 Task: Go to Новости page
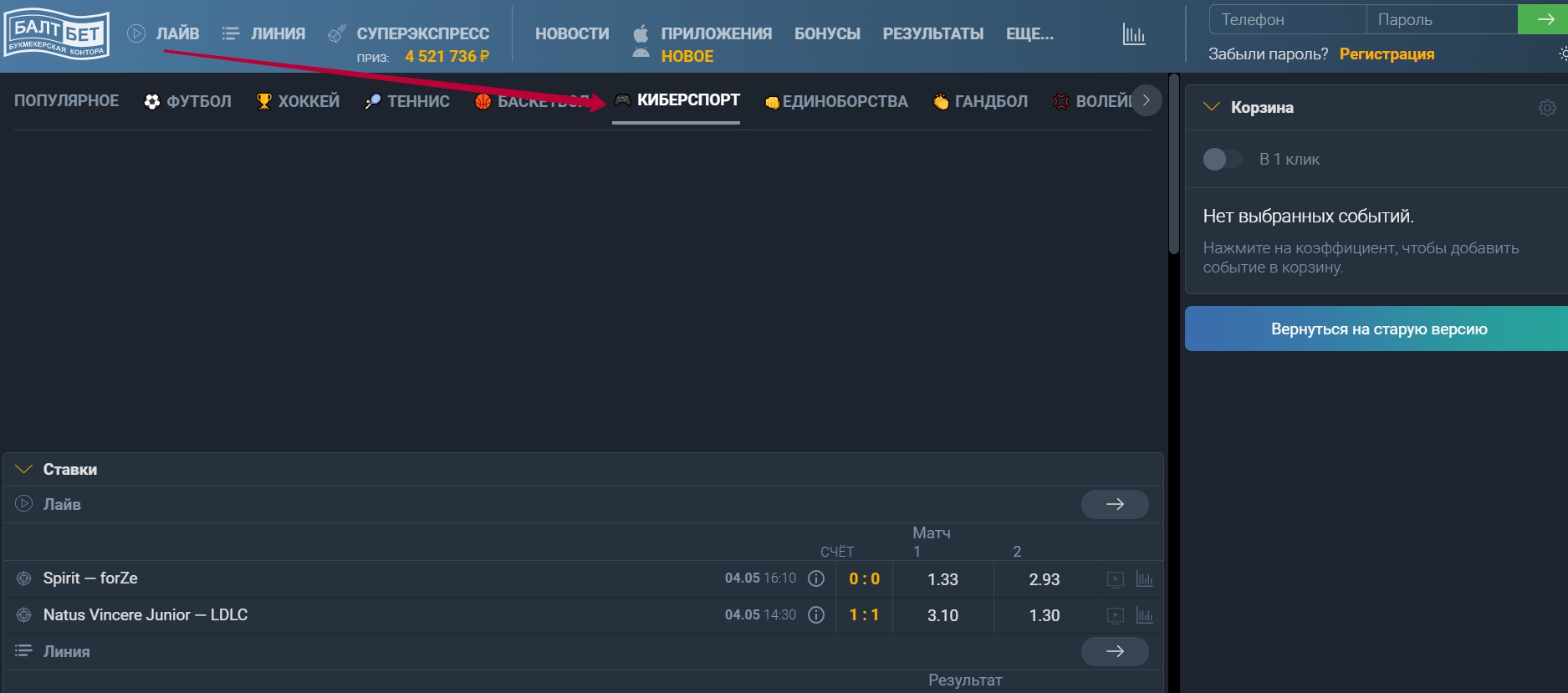click(x=572, y=33)
